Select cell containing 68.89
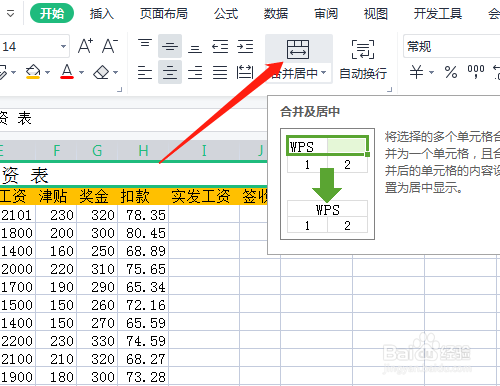Image resolution: width=500 pixels, height=386 pixels. pos(143,251)
